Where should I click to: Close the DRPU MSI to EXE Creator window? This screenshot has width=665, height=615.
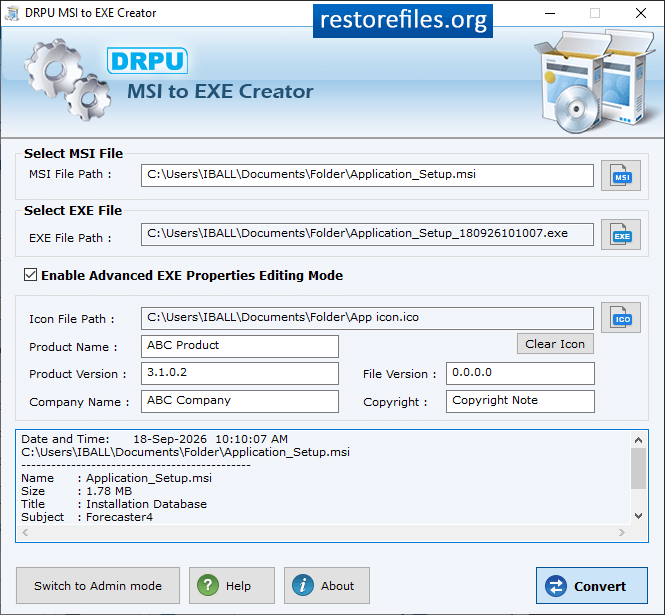coord(641,13)
